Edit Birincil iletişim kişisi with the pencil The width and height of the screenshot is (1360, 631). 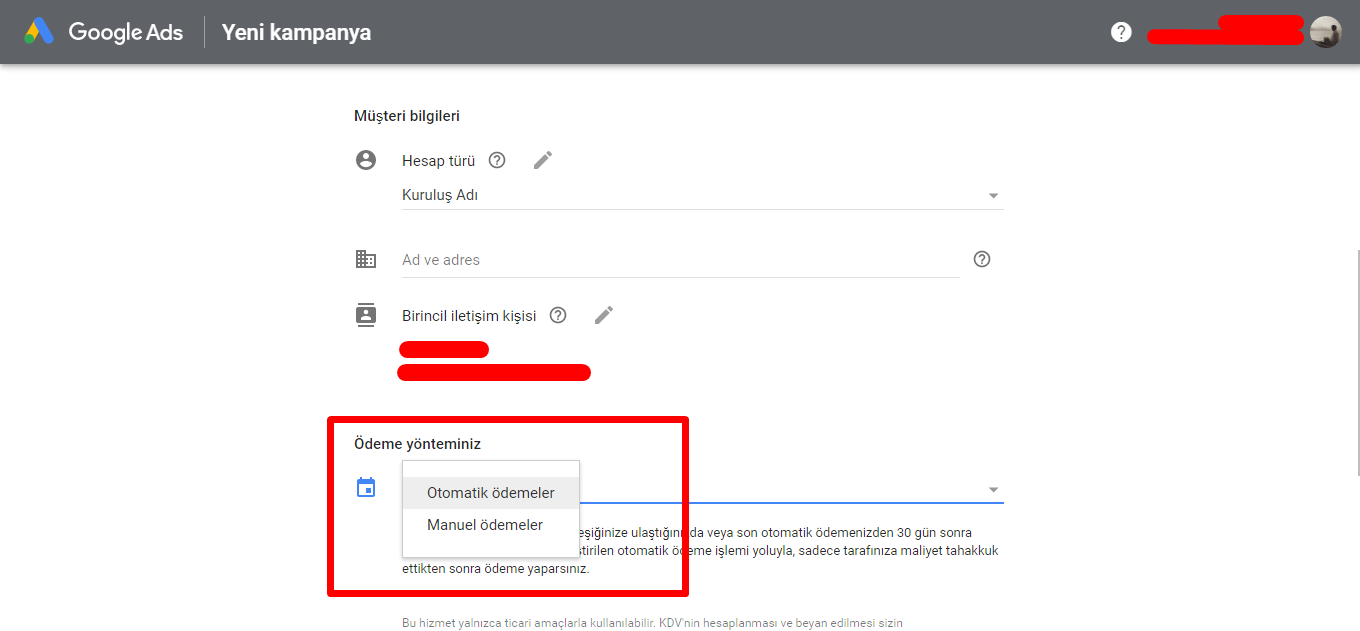coord(604,315)
